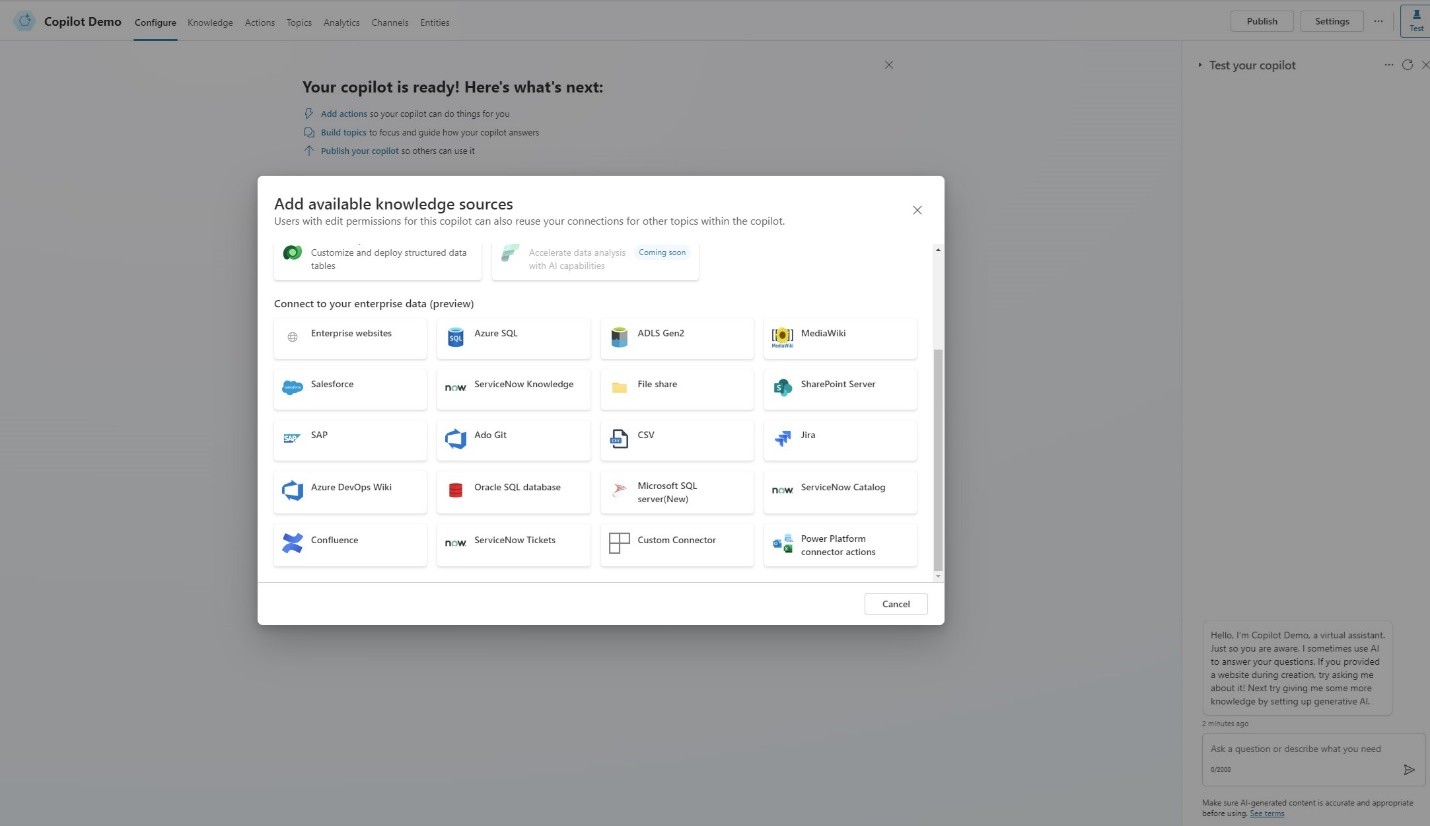Click the ServiceNow Knowledge logo icon
The width and height of the screenshot is (1430, 826).
[456, 388]
